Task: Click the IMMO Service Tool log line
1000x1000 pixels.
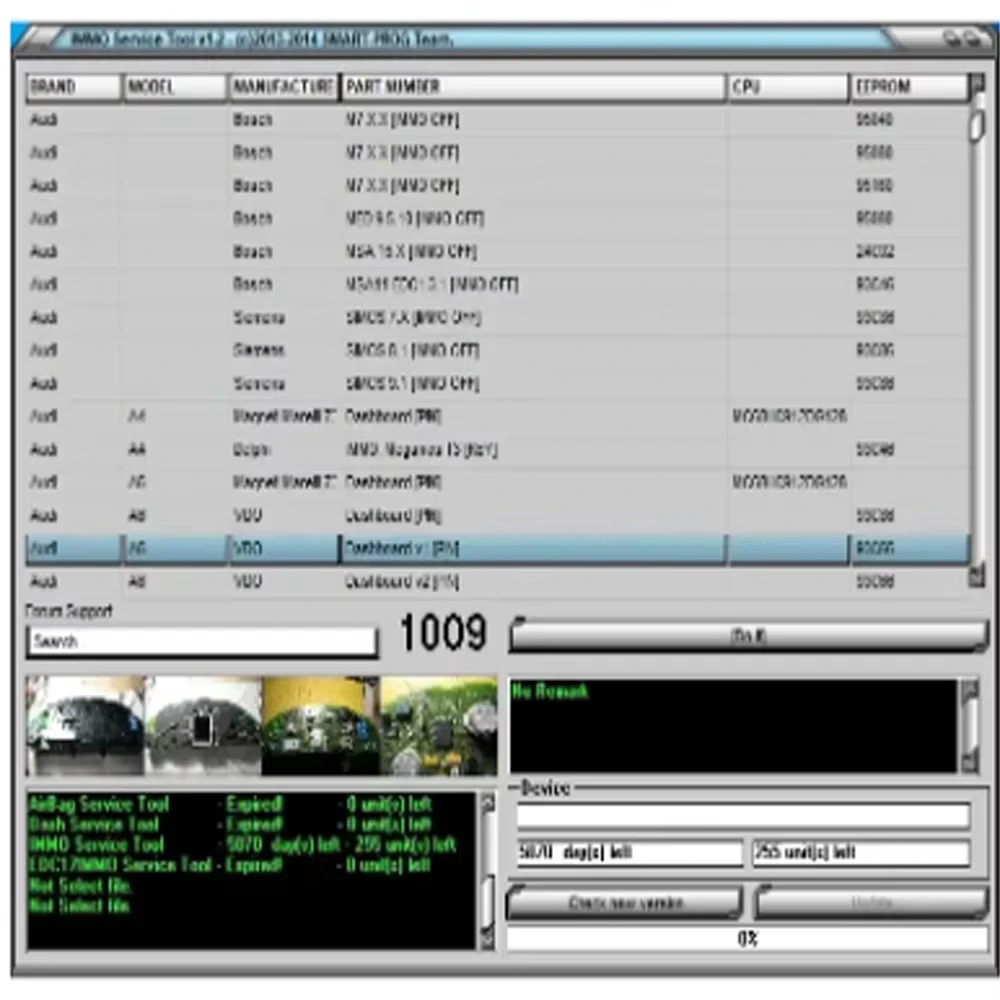Action: [x=242, y=845]
